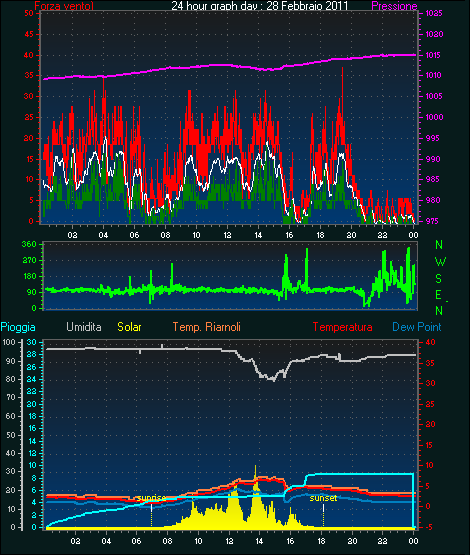470x555 pixels.
Task: Click wind direction axis value 270
Action: coord(29,260)
